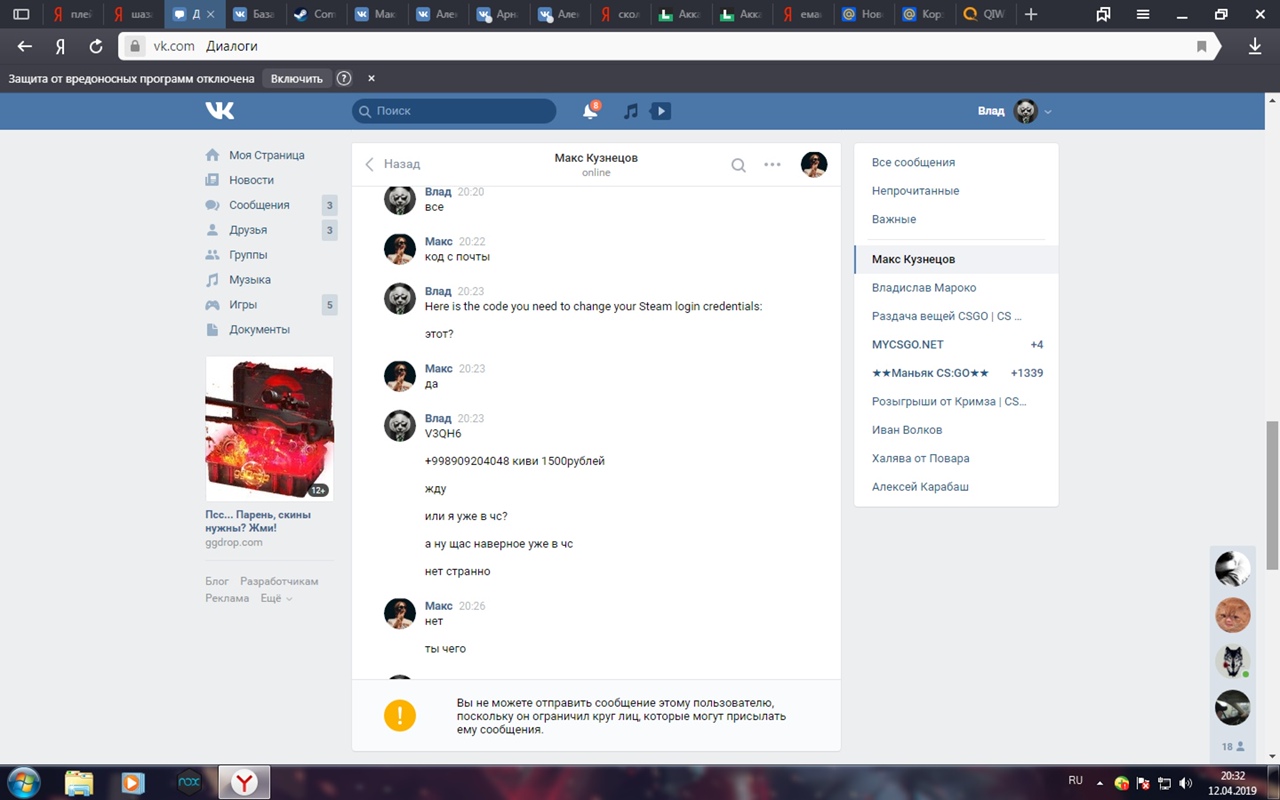Click the browser page reload icon

96,46
